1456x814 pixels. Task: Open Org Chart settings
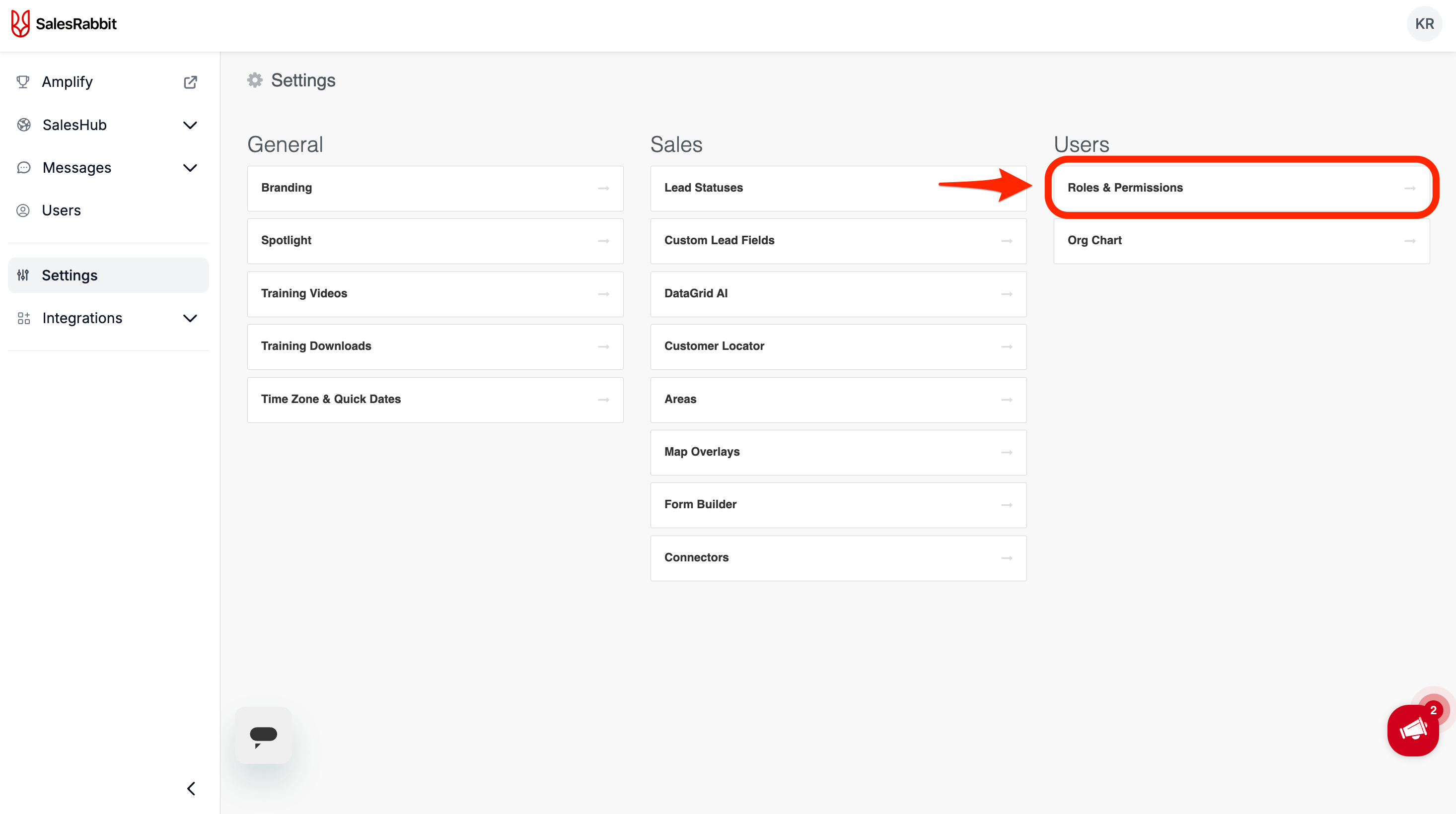(x=1240, y=241)
